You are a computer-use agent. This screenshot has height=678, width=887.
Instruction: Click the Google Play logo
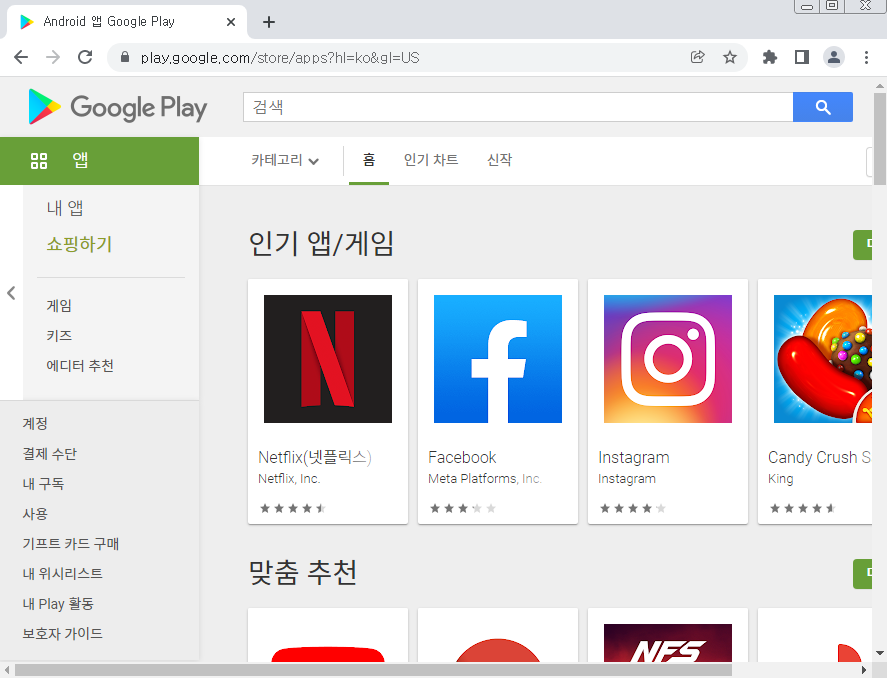click(118, 107)
